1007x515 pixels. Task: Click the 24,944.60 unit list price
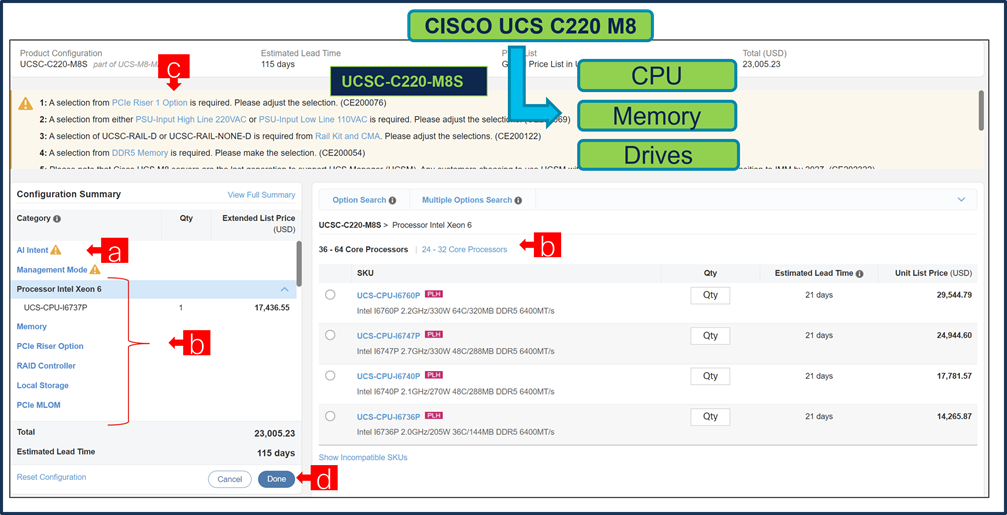954,336
